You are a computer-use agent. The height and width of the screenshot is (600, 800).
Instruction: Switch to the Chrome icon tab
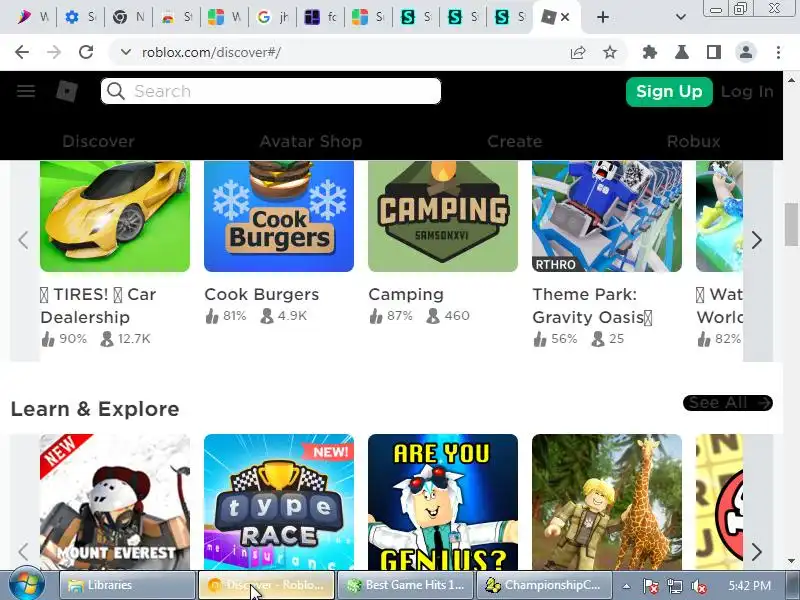[129, 17]
